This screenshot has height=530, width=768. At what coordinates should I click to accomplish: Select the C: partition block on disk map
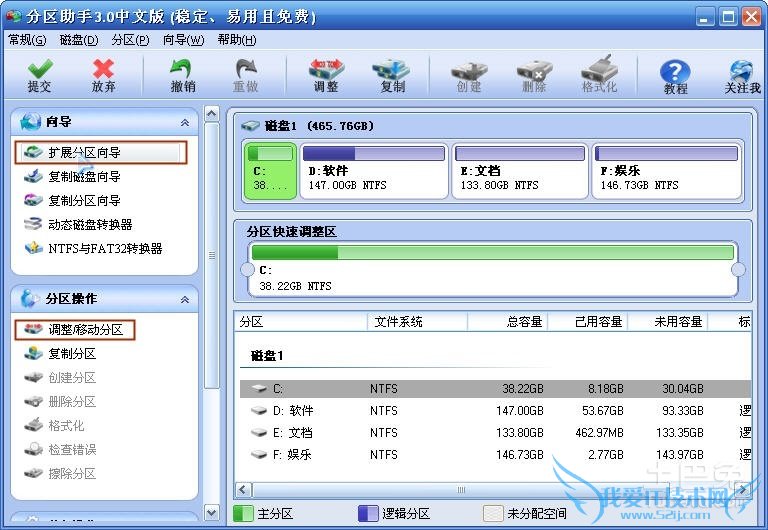click(x=270, y=171)
